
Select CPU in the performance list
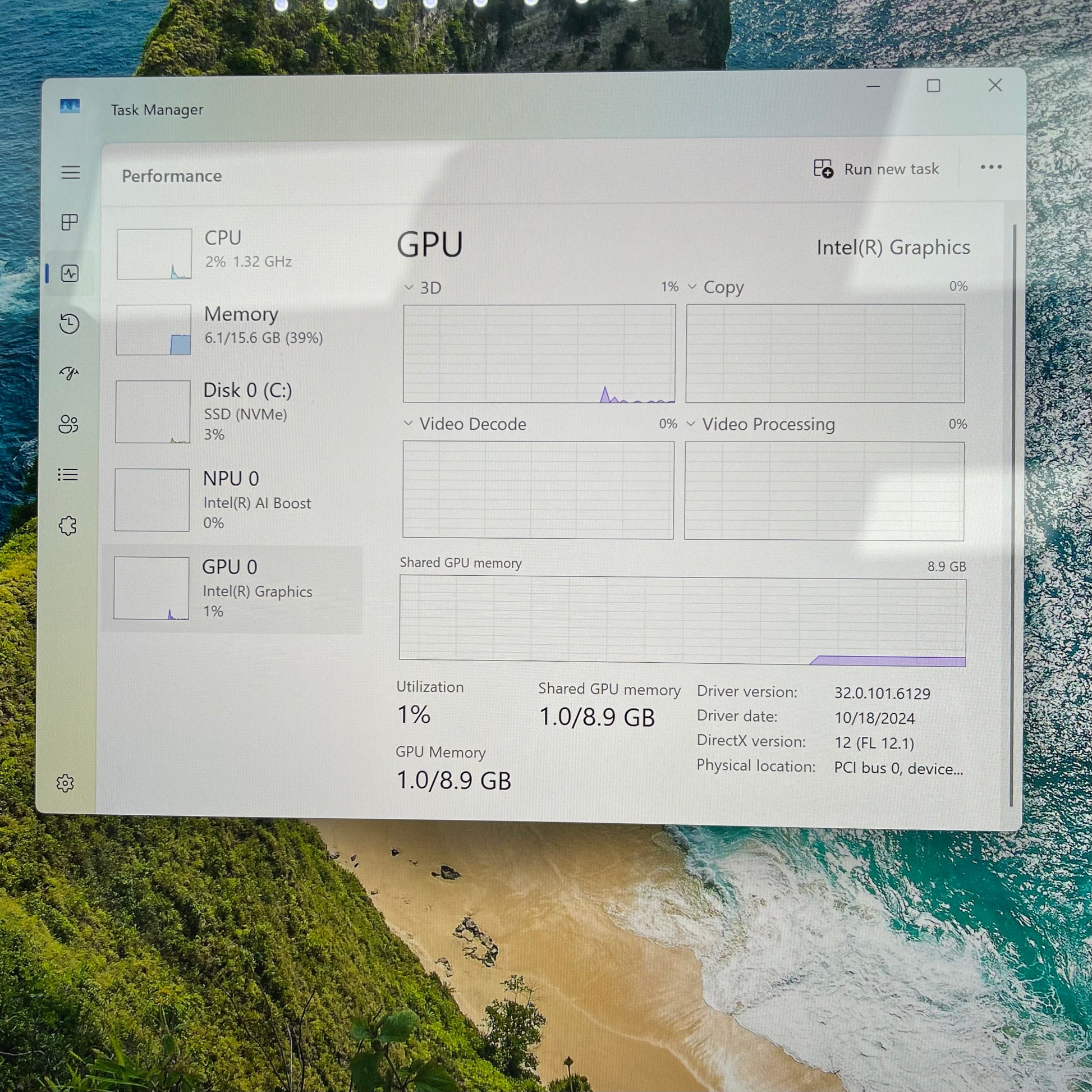pyautogui.click(x=237, y=253)
